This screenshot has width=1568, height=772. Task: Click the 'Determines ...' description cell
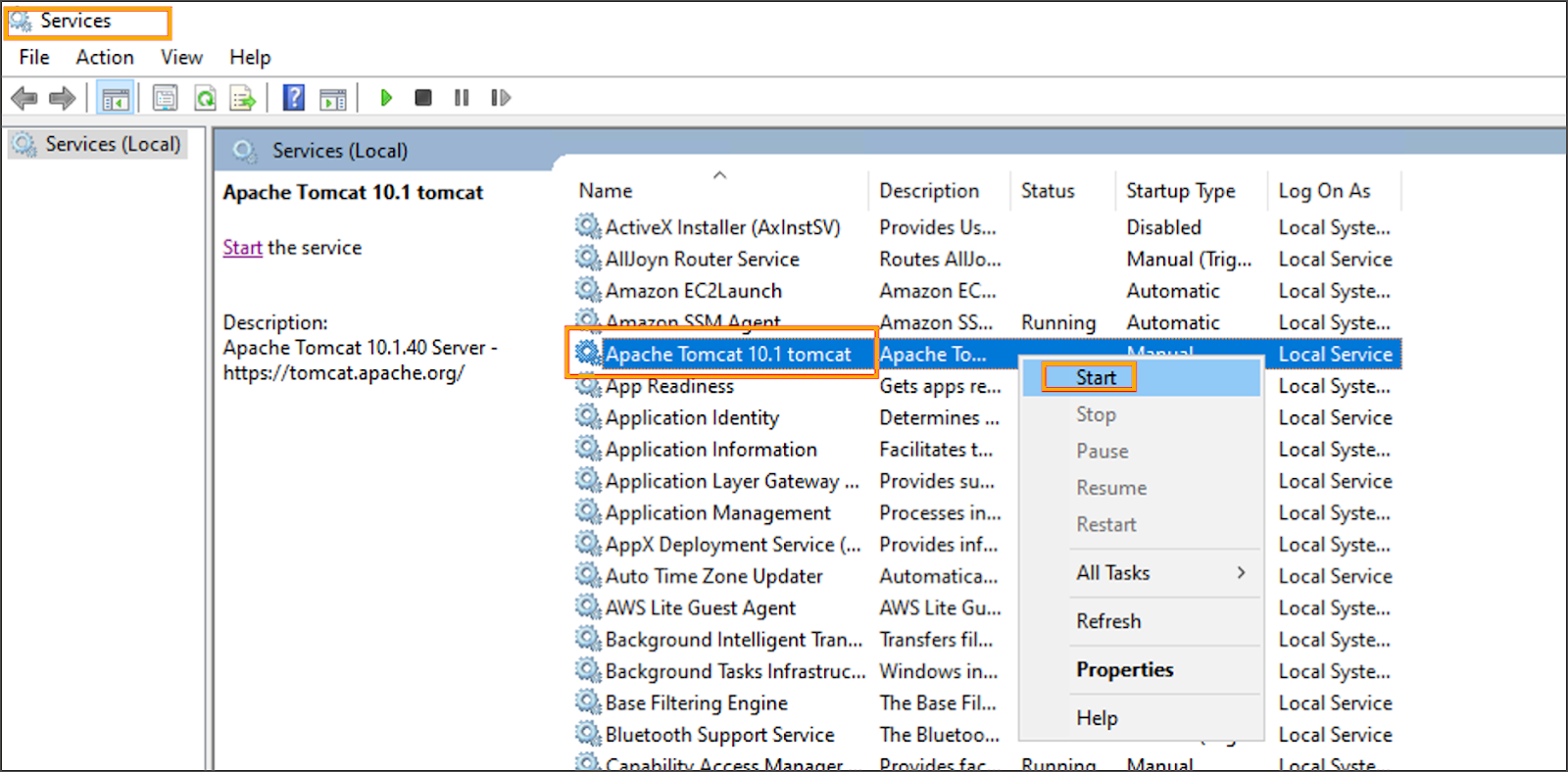click(x=939, y=417)
